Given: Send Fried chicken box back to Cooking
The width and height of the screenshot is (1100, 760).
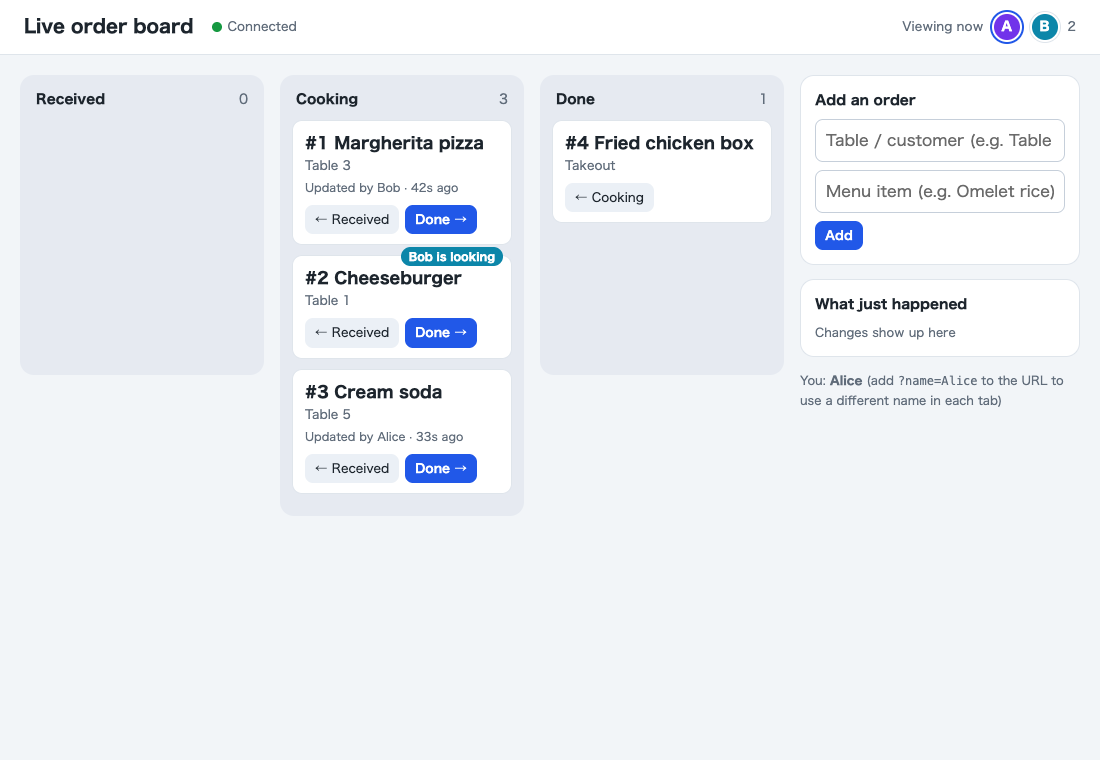Looking at the screenshot, I should (609, 198).
